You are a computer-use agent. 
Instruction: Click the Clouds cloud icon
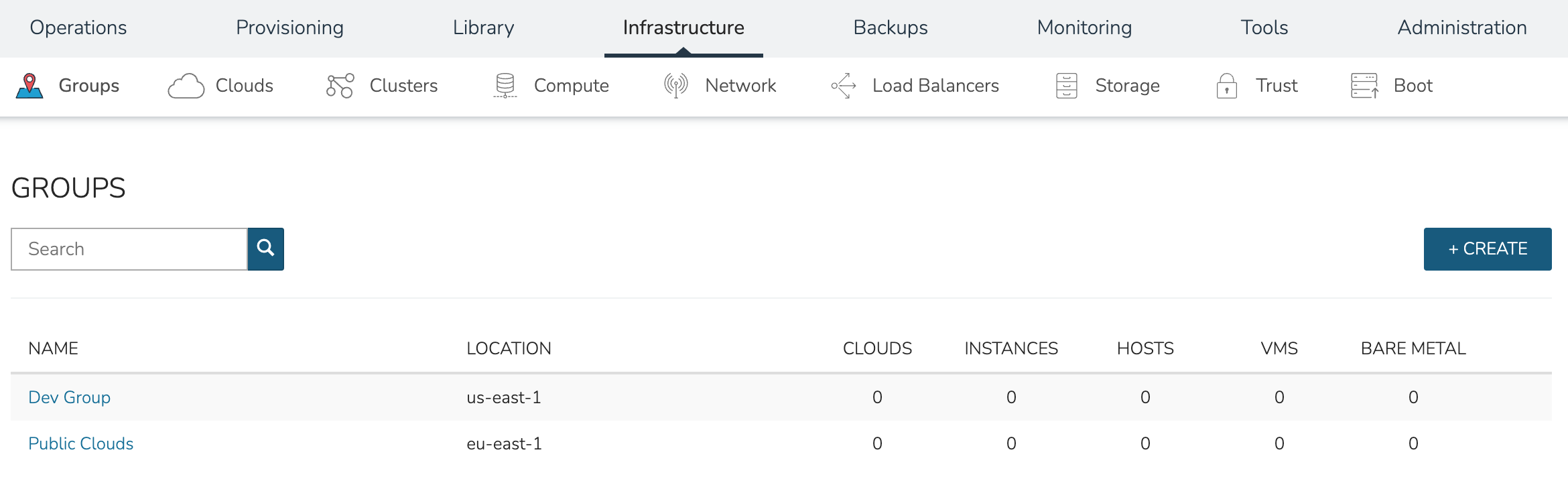[x=186, y=86]
